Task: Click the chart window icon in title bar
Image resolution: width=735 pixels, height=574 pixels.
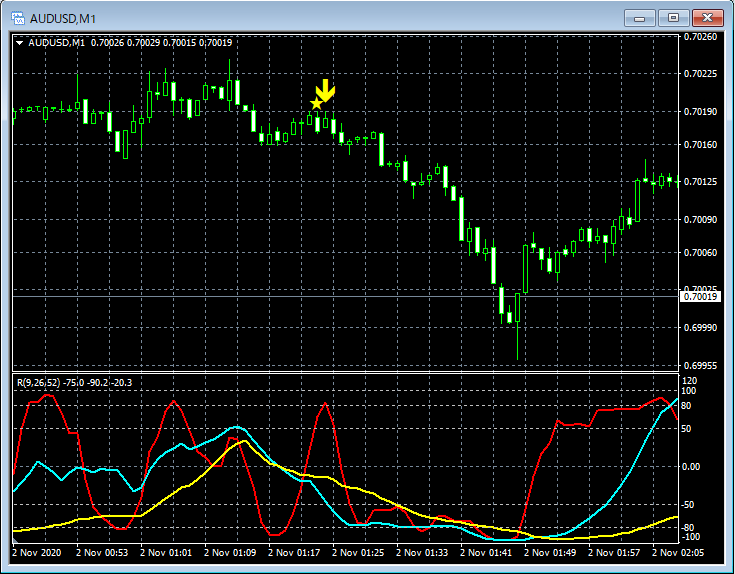Action: point(16,17)
